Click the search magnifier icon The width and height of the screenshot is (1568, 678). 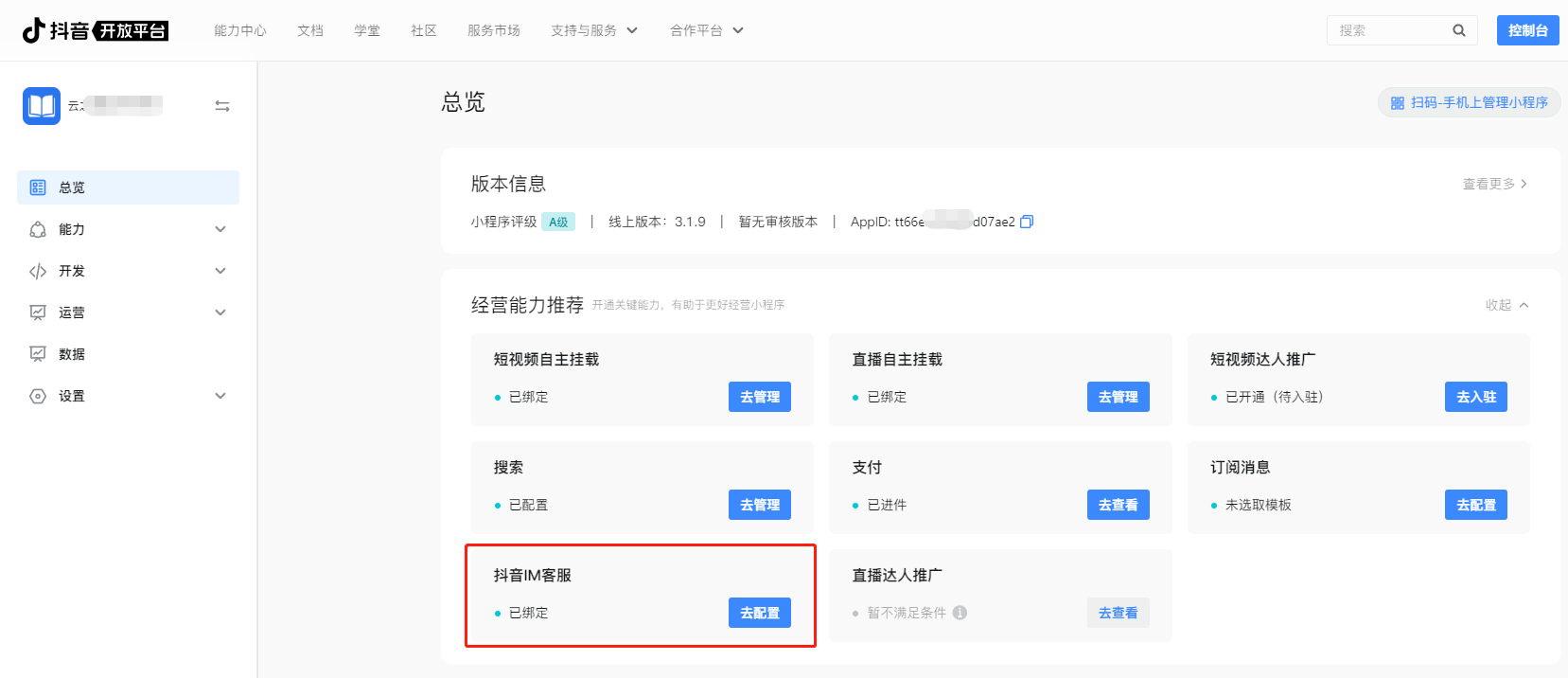[x=1459, y=30]
